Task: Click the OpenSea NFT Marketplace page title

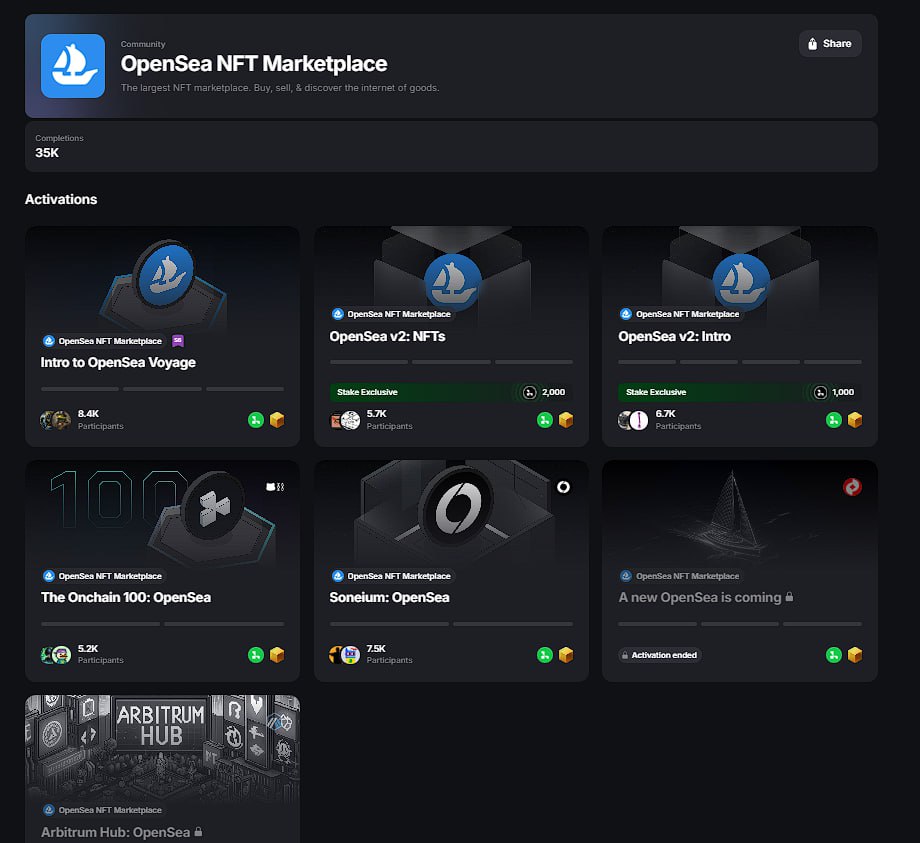Action: 253,63
